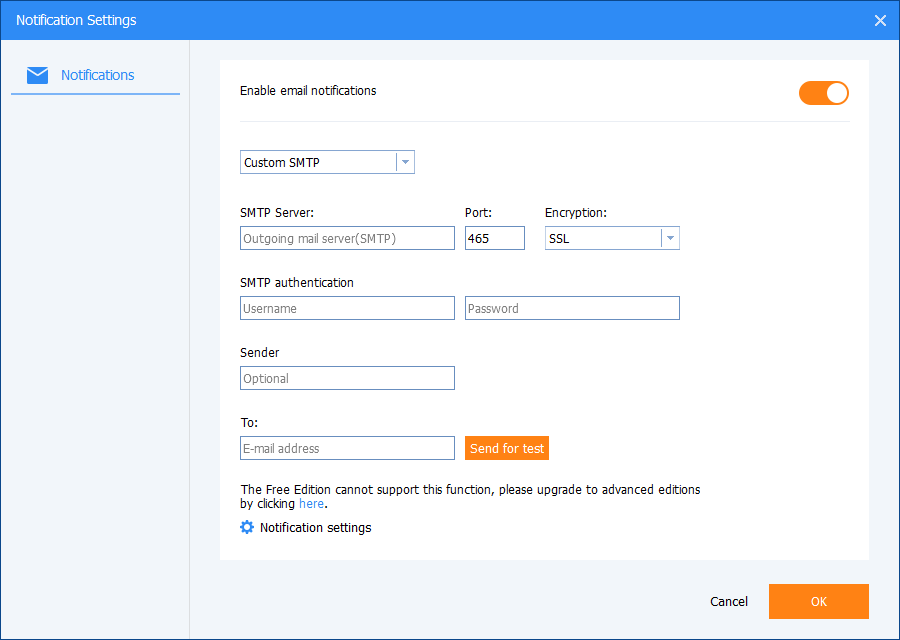The height and width of the screenshot is (640, 900).
Task: Select the Username text field
Action: tap(347, 308)
